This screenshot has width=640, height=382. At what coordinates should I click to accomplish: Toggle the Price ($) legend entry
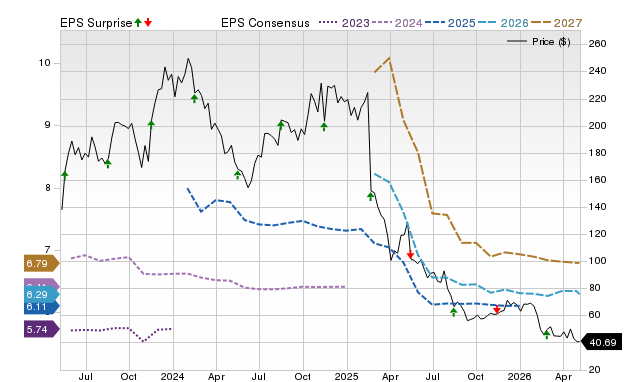click(539, 42)
